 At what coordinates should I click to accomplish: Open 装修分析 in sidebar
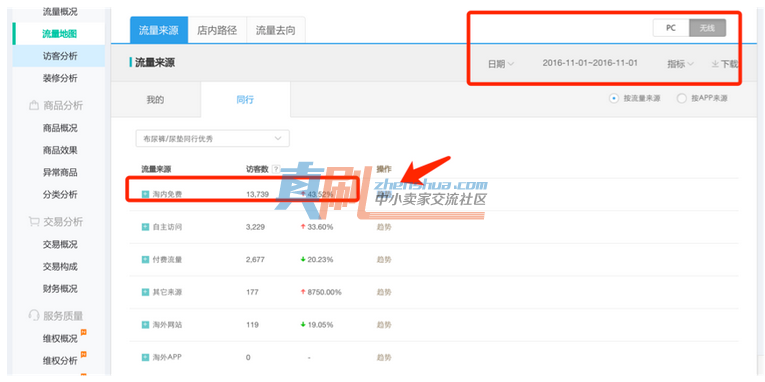pos(60,78)
